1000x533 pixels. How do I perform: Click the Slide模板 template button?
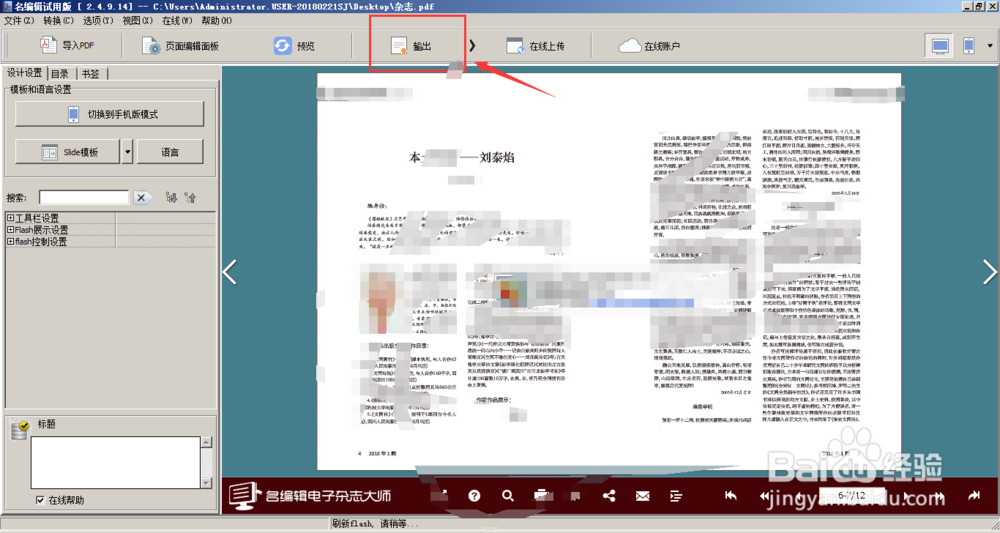[x=68, y=152]
